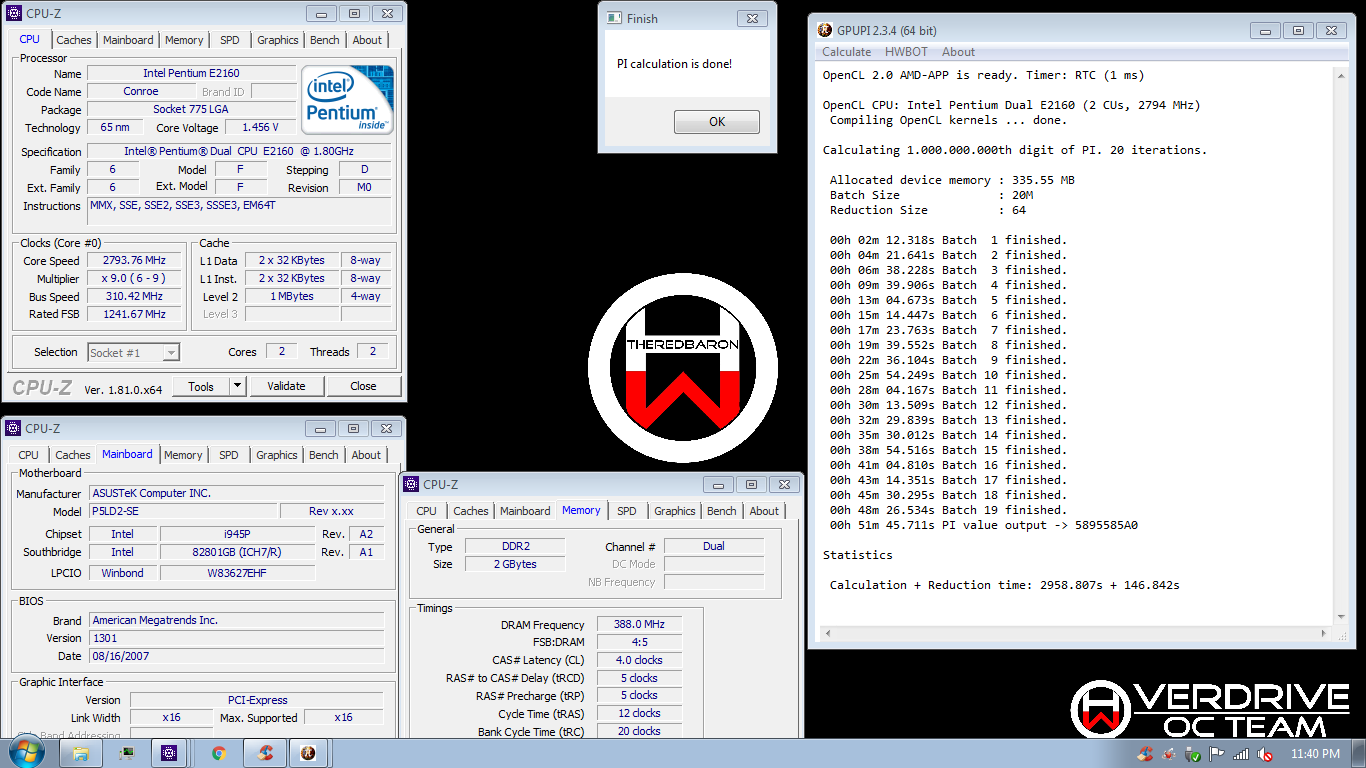
Task: Click OK in the Finish dialog
Action: tap(717, 122)
